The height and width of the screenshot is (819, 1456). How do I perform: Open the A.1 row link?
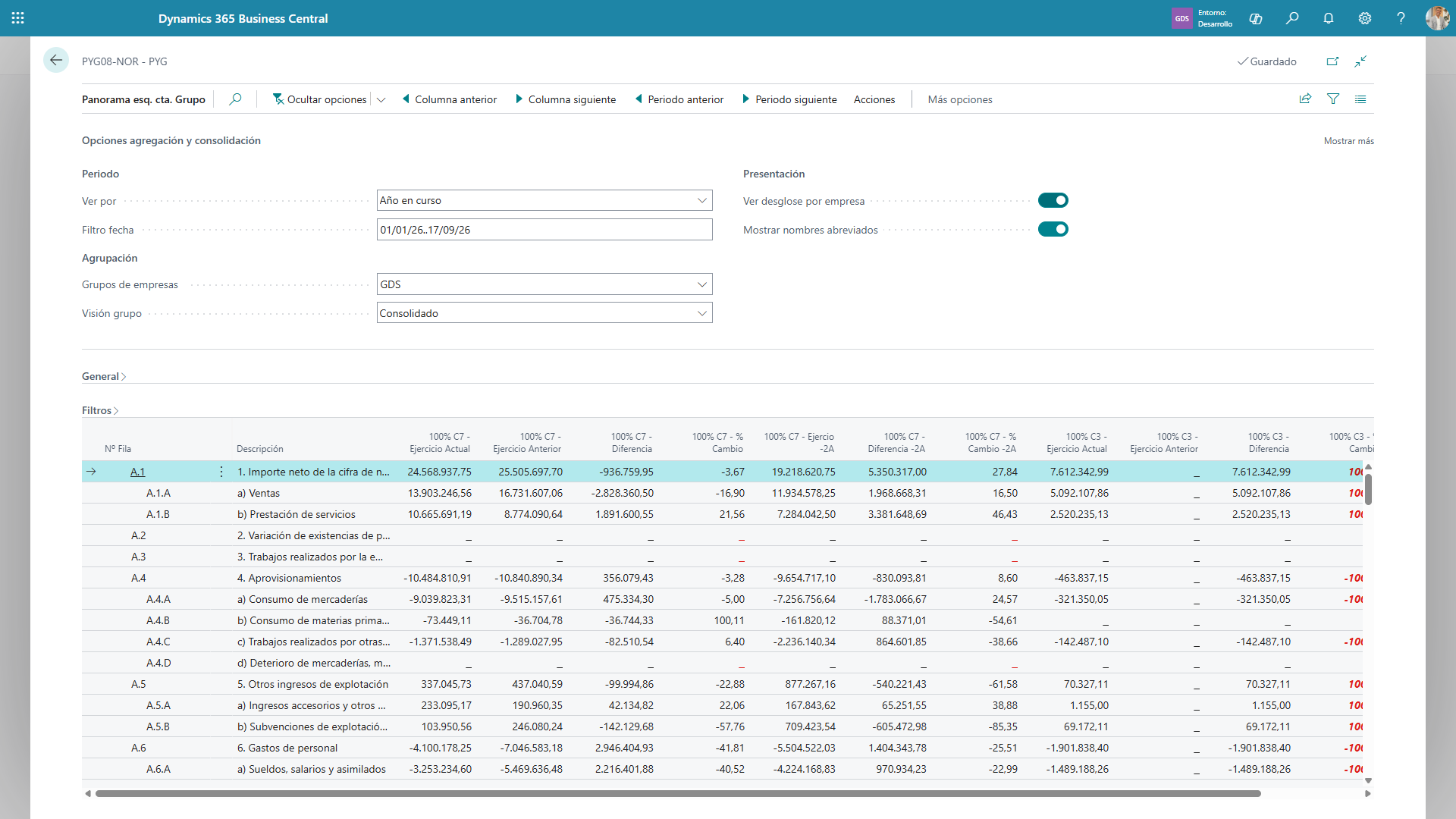(x=137, y=472)
